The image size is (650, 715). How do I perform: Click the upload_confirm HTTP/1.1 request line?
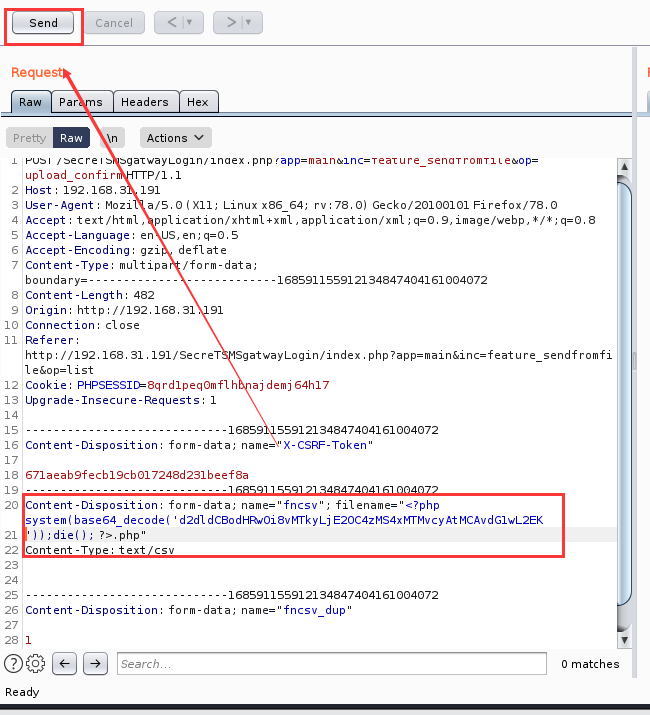coord(103,175)
